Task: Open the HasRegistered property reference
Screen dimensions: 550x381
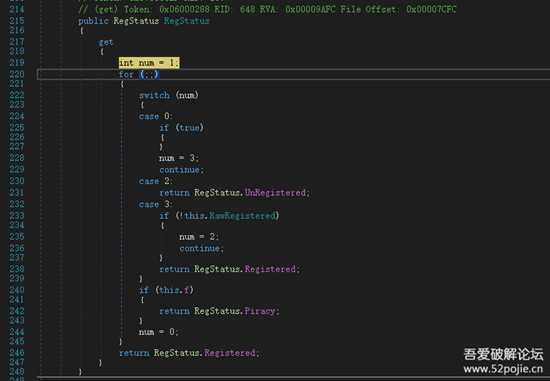Action: 242,215
